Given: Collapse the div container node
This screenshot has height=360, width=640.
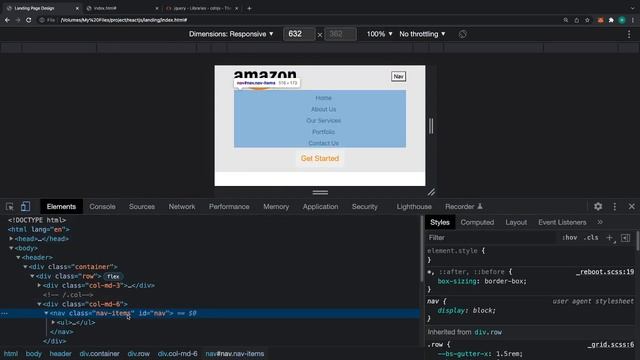Looking at the screenshot, I should [x=25, y=267].
